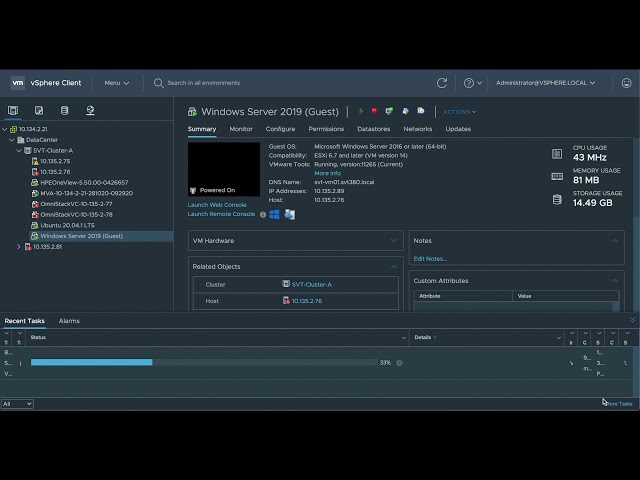The image size is (640, 480).
Task: Open the Storage view icon
Action: click(x=64, y=110)
